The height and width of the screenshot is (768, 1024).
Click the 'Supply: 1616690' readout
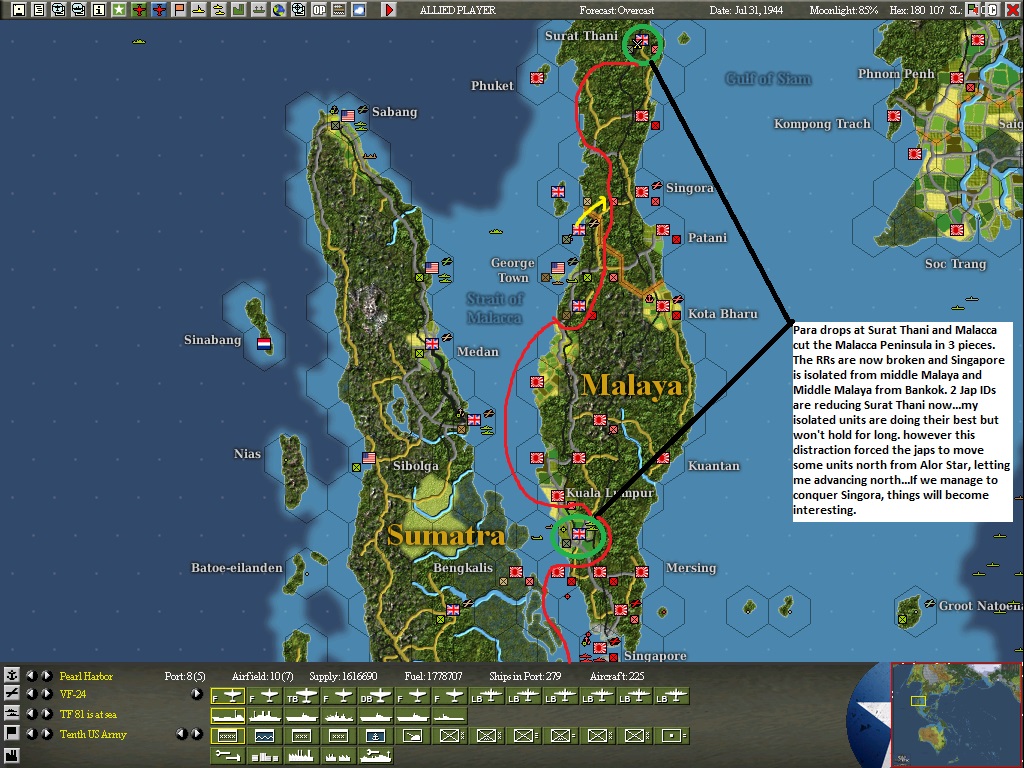(x=343, y=676)
